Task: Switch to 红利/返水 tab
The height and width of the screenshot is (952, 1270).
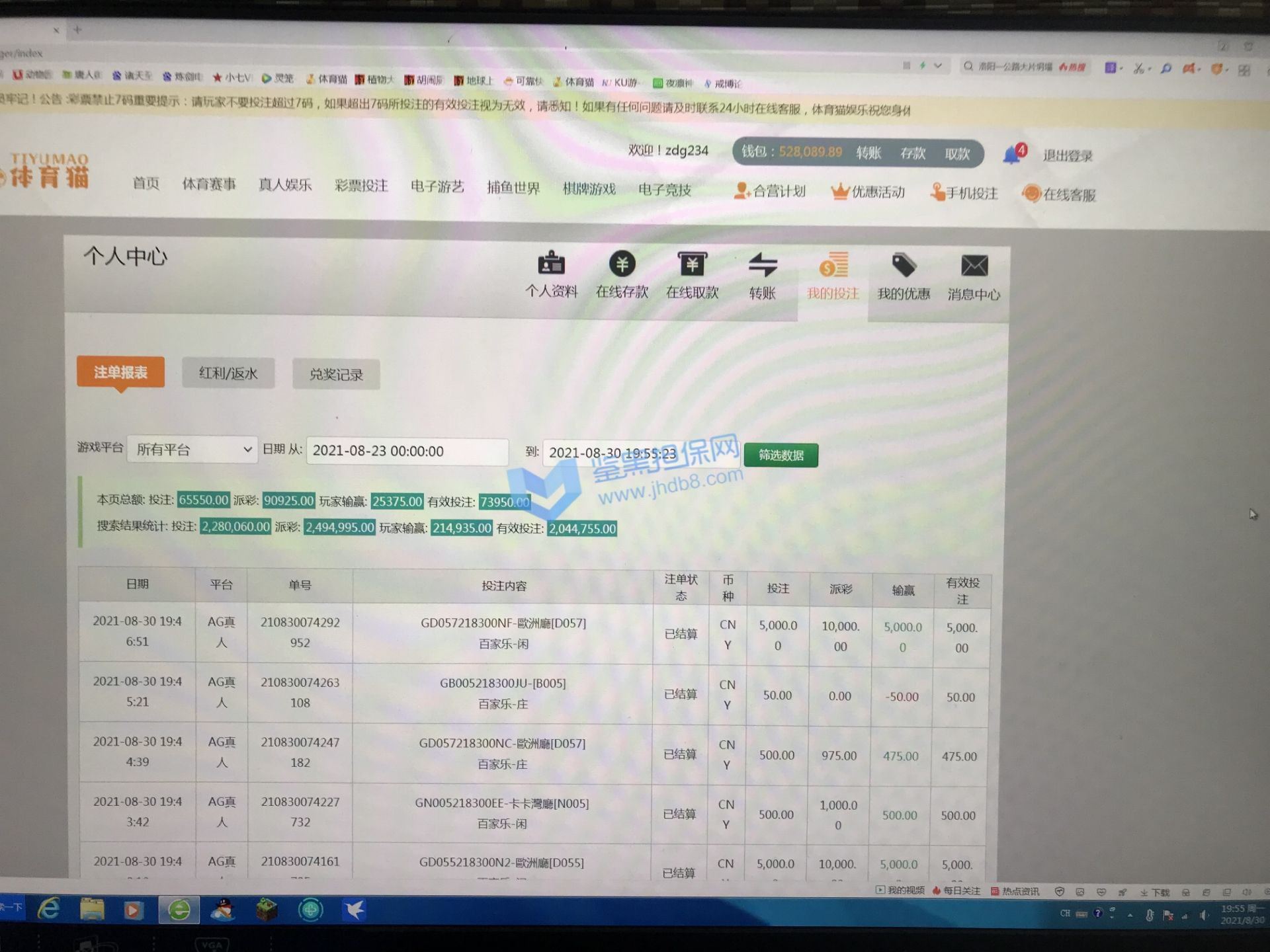Action: [x=228, y=374]
